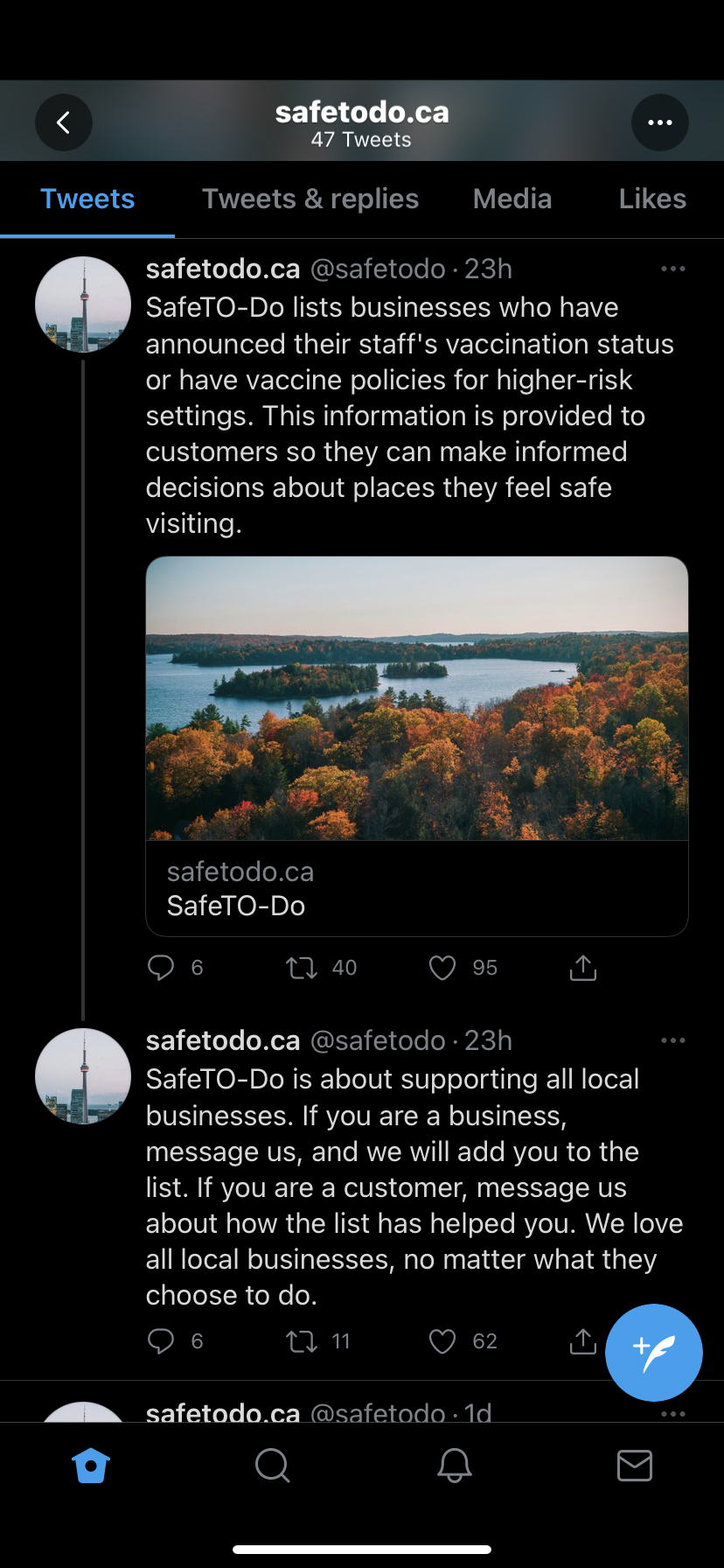This screenshot has height=1568, width=724.
Task: Like the tweet with 62 likes
Action: pyautogui.click(x=442, y=1341)
